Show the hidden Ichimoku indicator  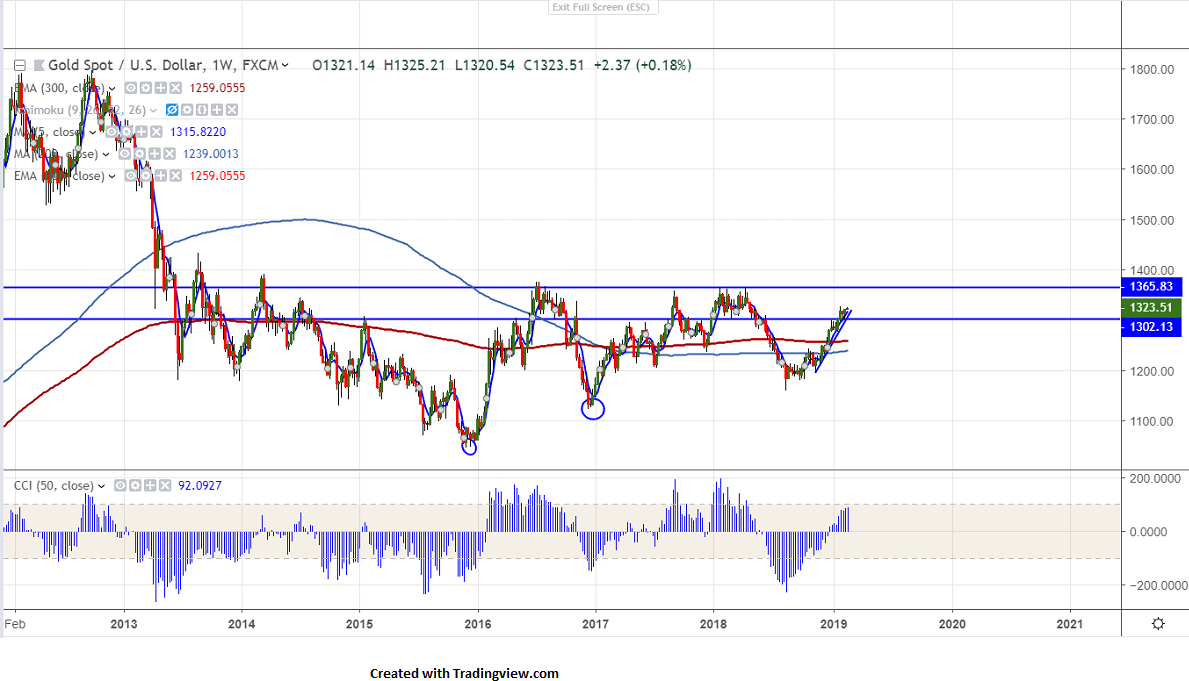point(172,110)
